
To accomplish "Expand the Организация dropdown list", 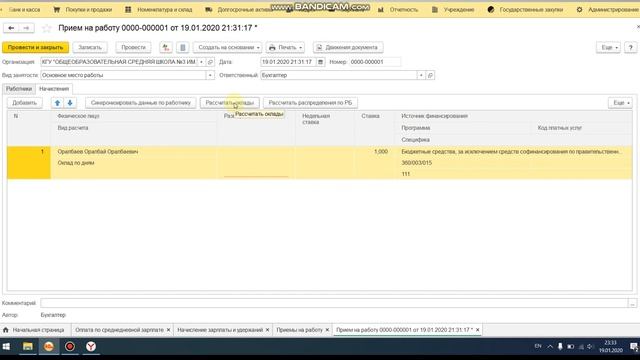I will pos(201,62).
